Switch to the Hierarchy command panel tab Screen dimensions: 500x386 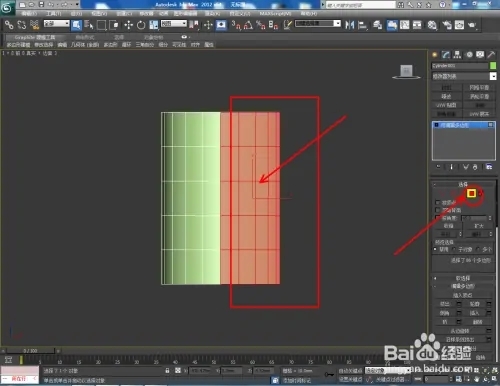click(457, 55)
